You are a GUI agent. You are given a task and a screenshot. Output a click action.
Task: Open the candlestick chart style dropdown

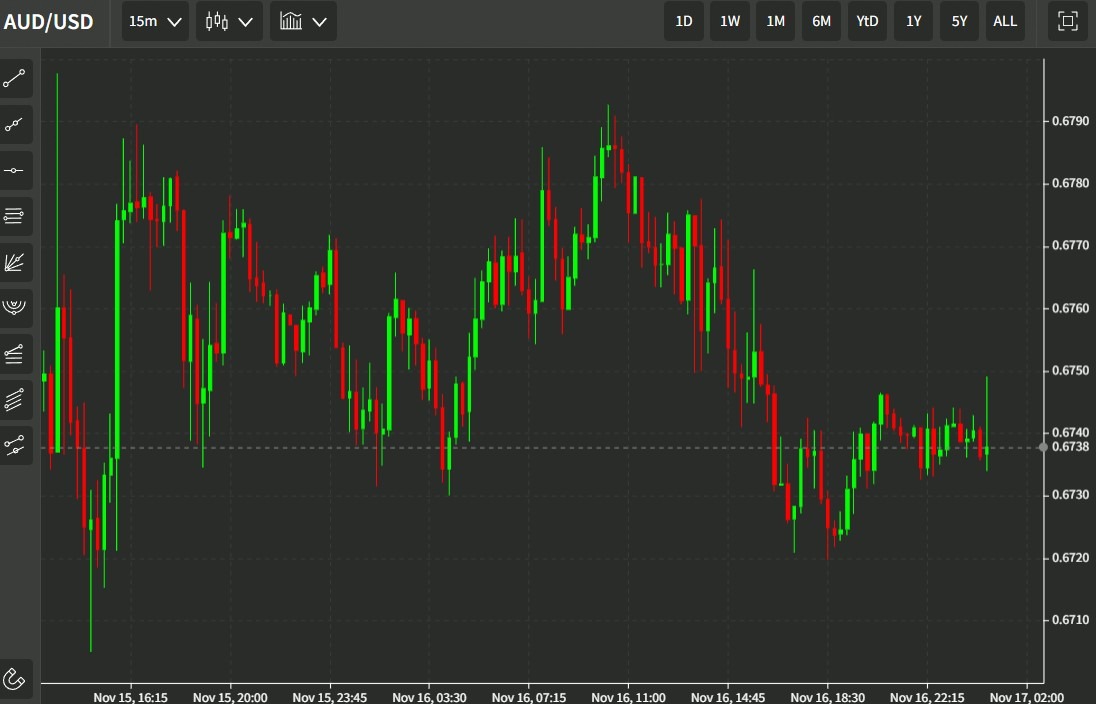(229, 21)
